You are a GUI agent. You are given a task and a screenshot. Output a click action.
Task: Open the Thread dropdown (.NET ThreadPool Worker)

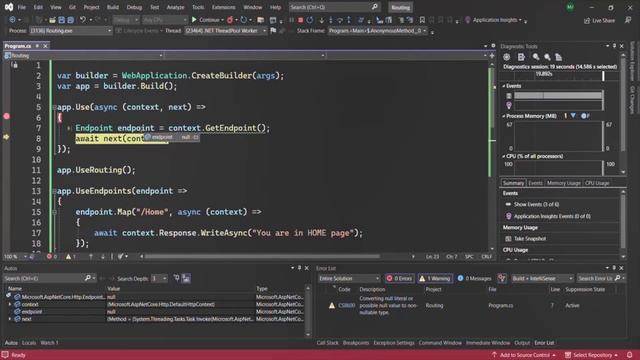pos(225,31)
